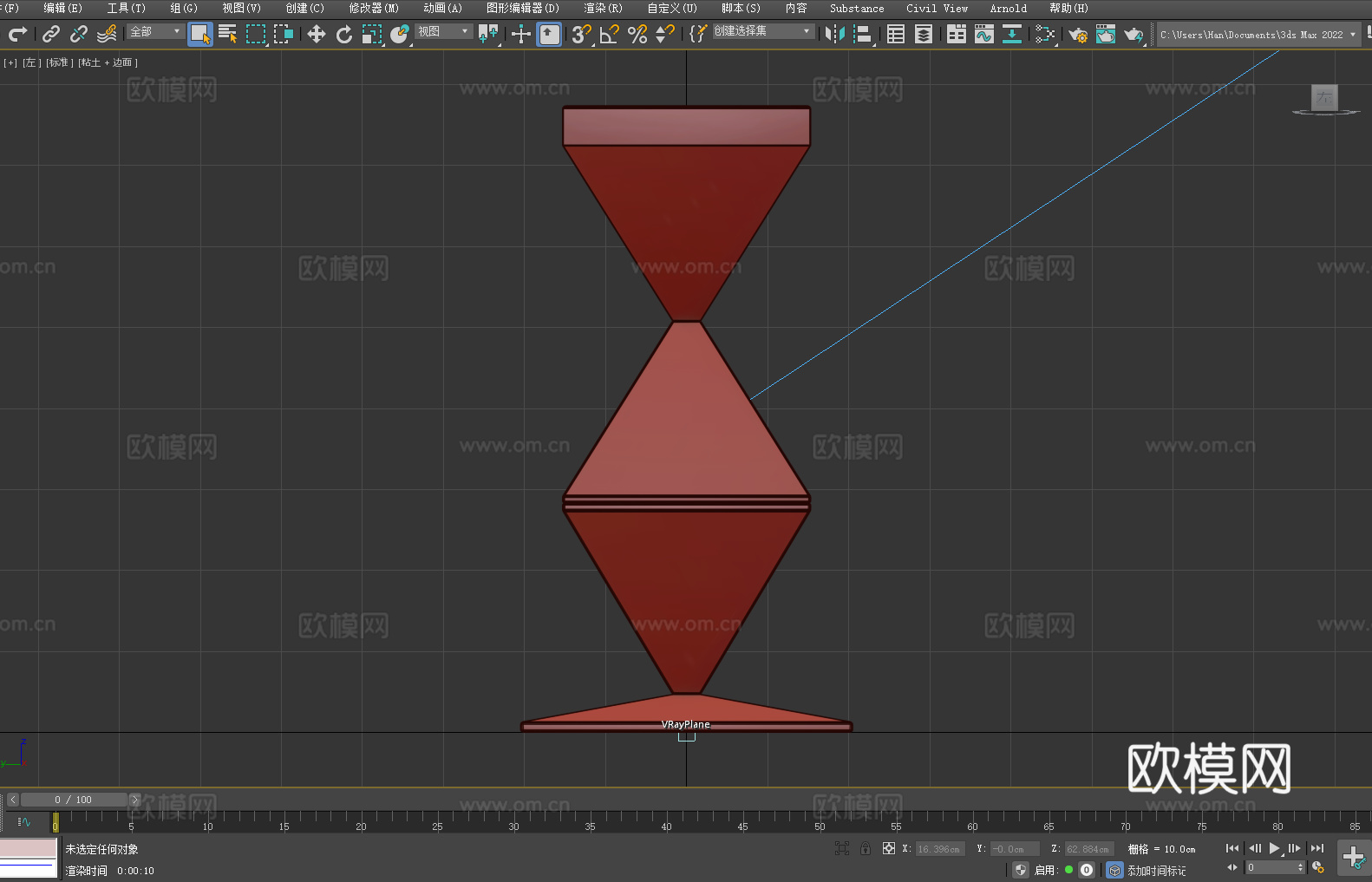Image resolution: width=1372 pixels, height=882 pixels.
Task: Toggle Percent Snap
Action: (637, 34)
